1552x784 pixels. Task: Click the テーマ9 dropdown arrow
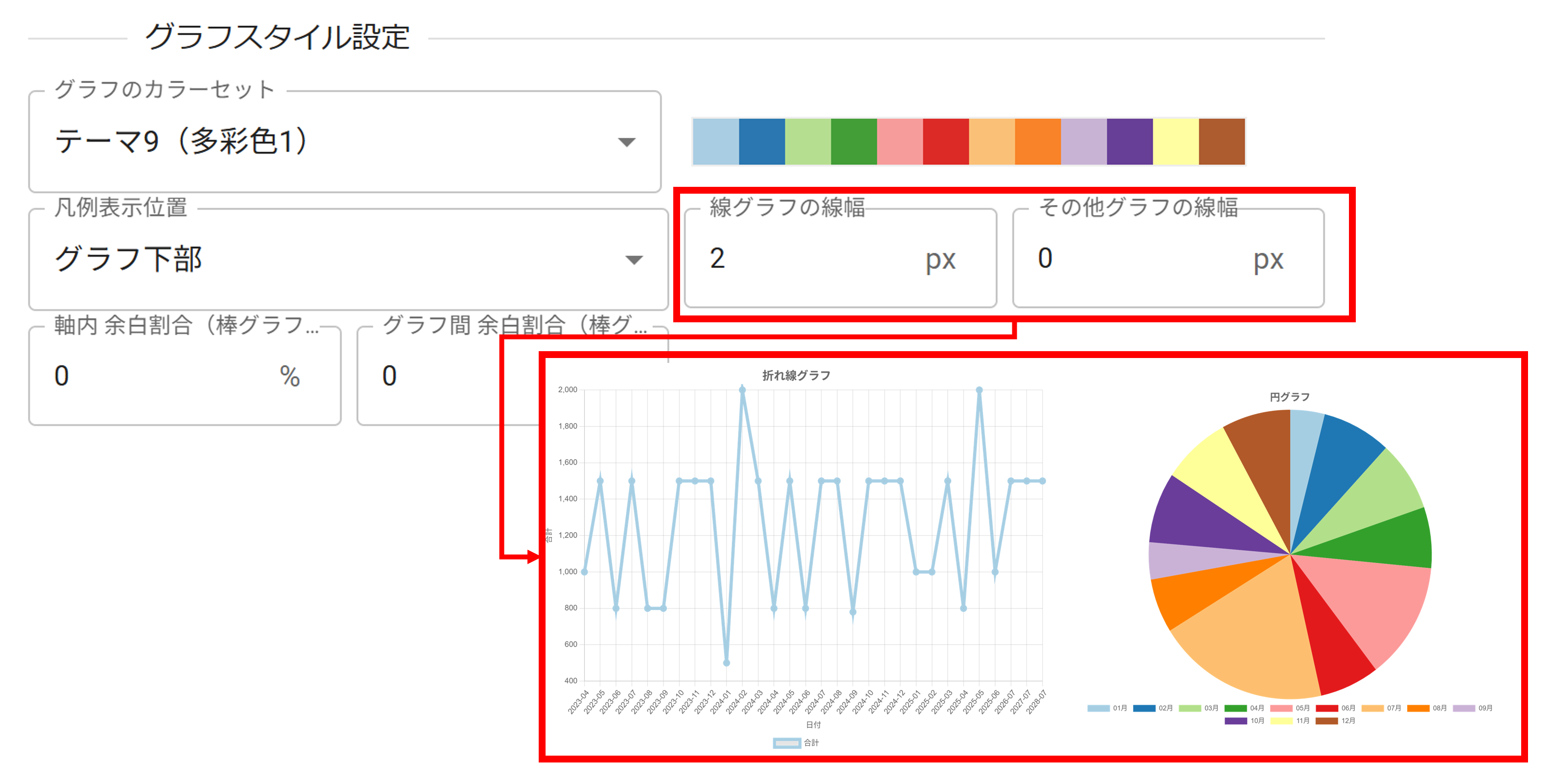(x=627, y=143)
